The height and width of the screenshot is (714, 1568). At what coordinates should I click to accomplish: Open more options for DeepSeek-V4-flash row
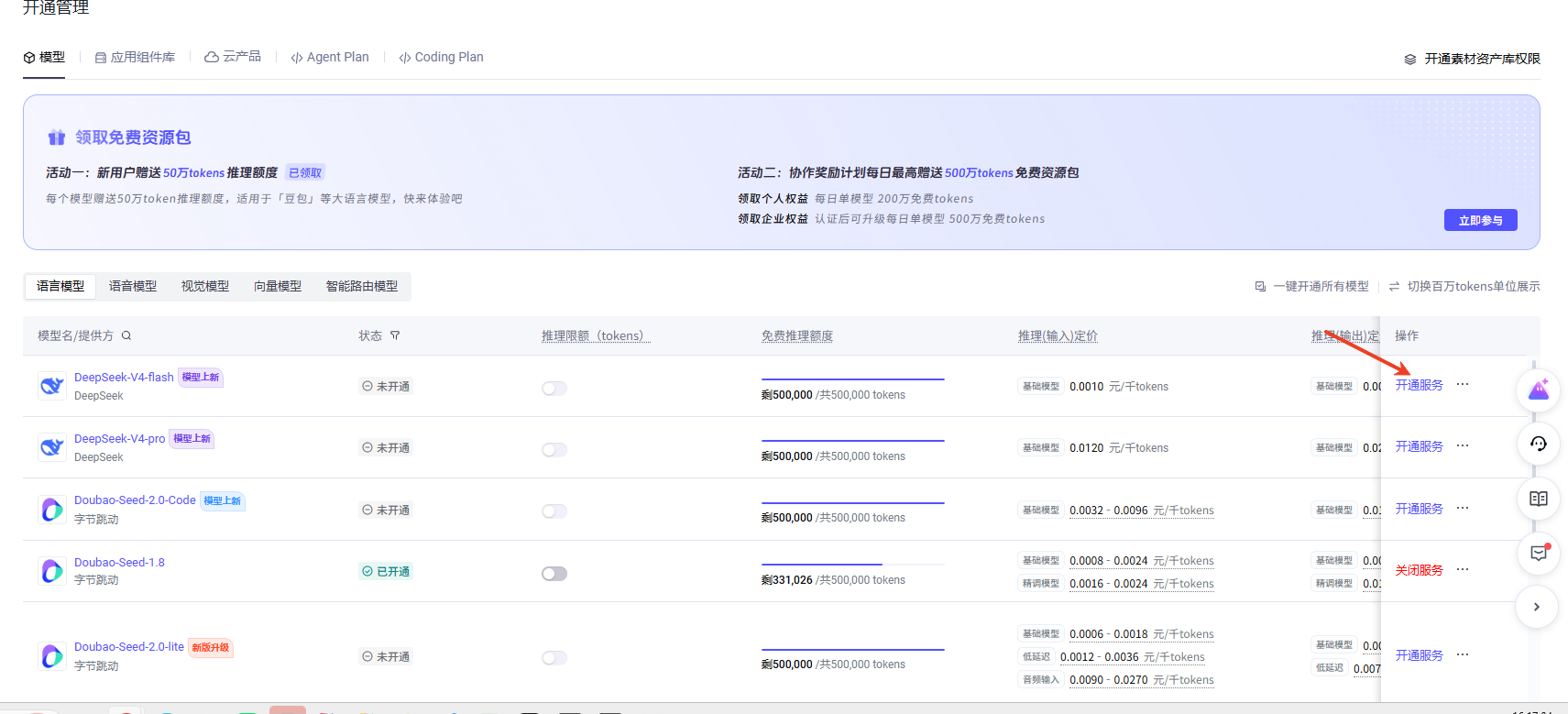[x=1463, y=385]
